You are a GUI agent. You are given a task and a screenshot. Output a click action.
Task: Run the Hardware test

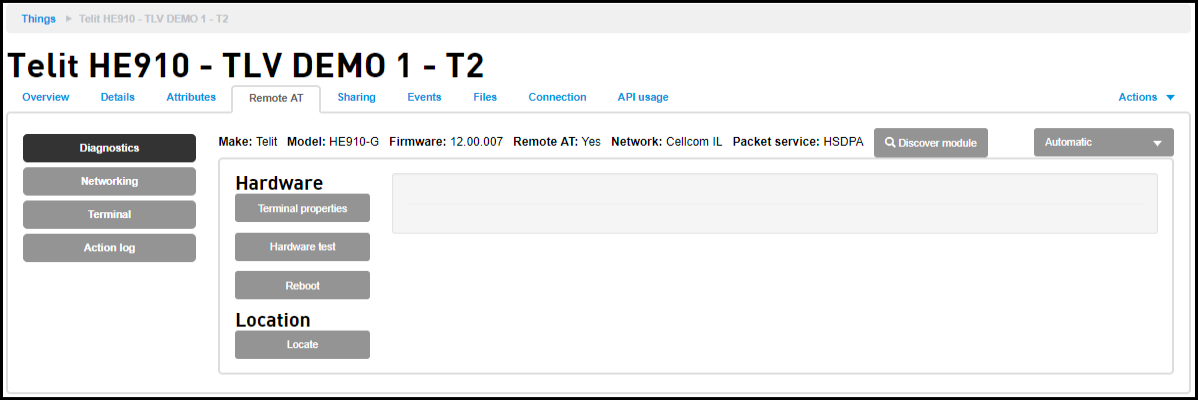[303, 247]
